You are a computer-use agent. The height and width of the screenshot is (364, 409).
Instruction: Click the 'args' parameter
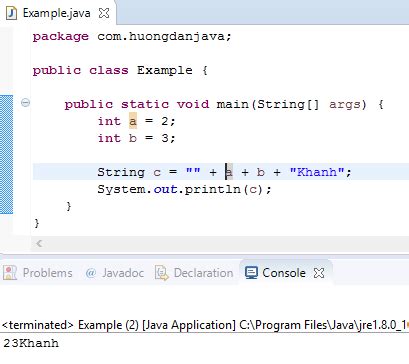pyautogui.click(x=345, y=104)
